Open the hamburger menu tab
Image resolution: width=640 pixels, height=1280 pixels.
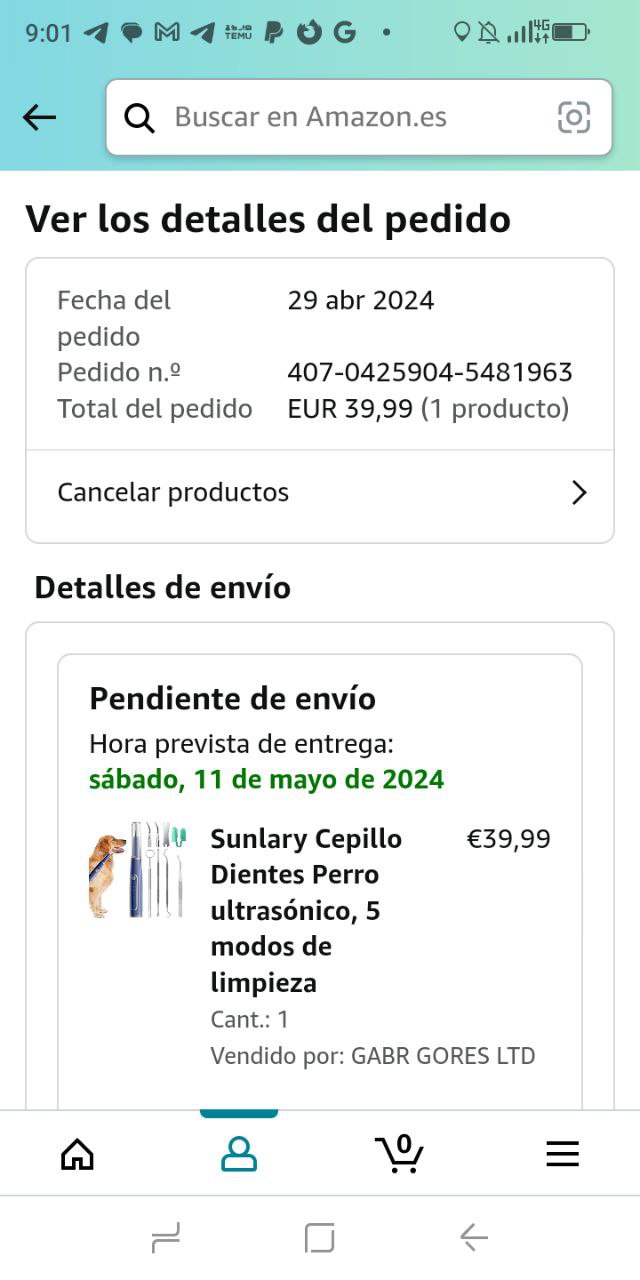tap(562, 1155)
